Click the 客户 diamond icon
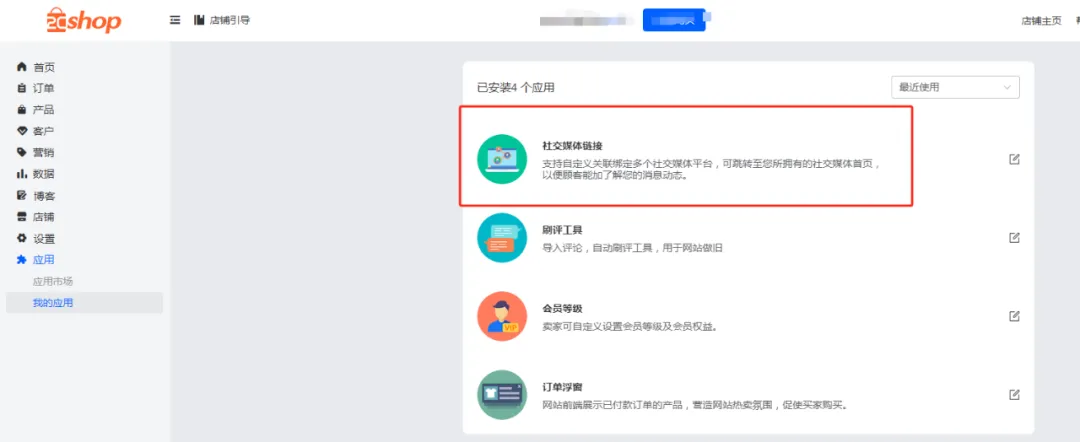The height and width of the screenshot is (442, 1080). (x=22, y=131)
